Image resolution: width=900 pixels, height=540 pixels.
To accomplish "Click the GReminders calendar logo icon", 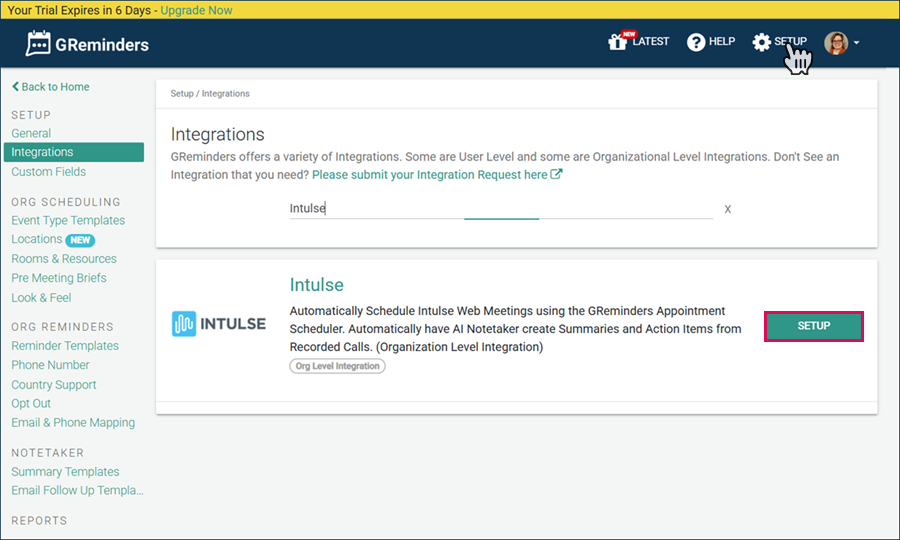I will (x=38, y=44).
